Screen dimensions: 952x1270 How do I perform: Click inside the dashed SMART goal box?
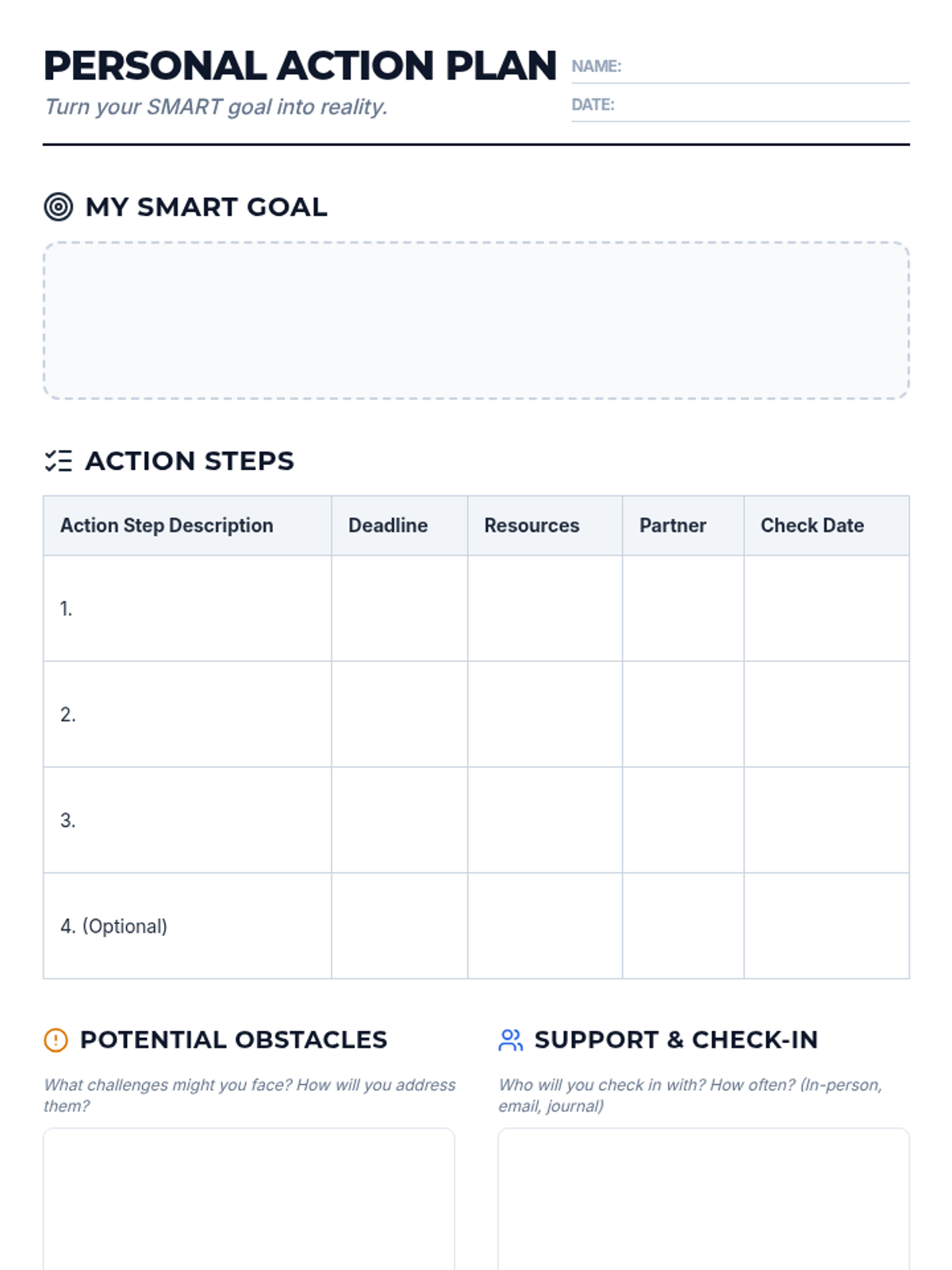coord(476,321)
